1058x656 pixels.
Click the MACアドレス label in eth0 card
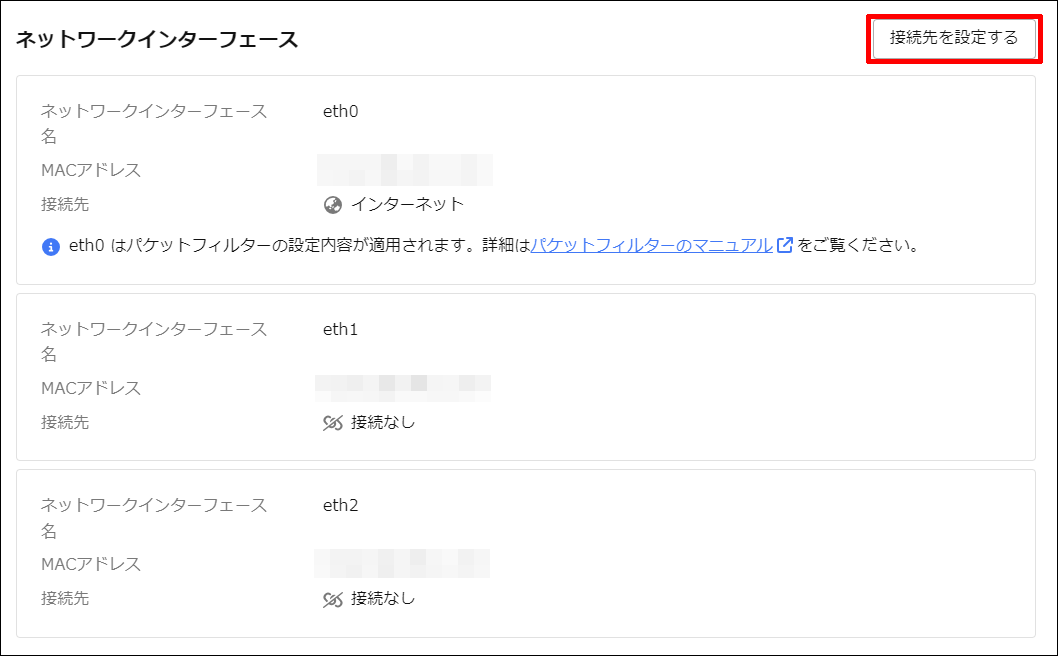click(x=91, y=170)
